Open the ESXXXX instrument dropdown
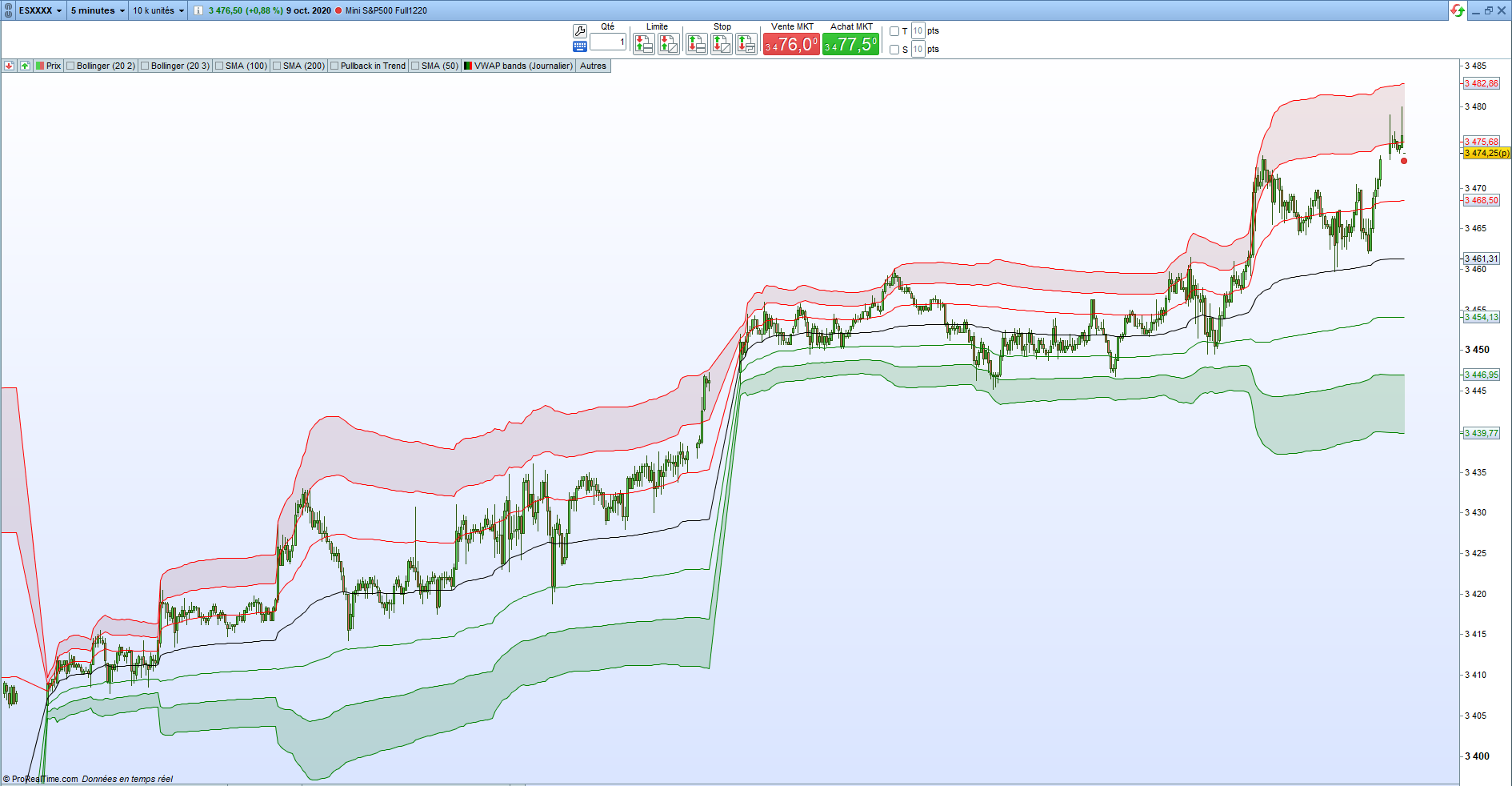The height and width of the screenshot is (786, 1512). click(x=40, y=10)
